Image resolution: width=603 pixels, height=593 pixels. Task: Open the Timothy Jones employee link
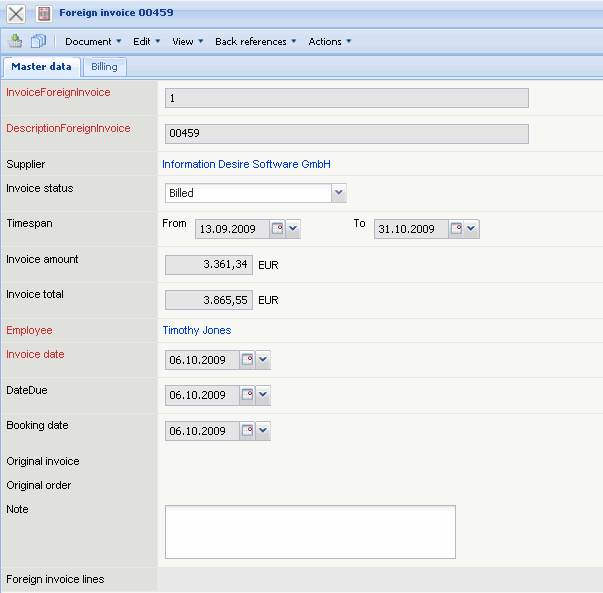[x=197, y=330]
